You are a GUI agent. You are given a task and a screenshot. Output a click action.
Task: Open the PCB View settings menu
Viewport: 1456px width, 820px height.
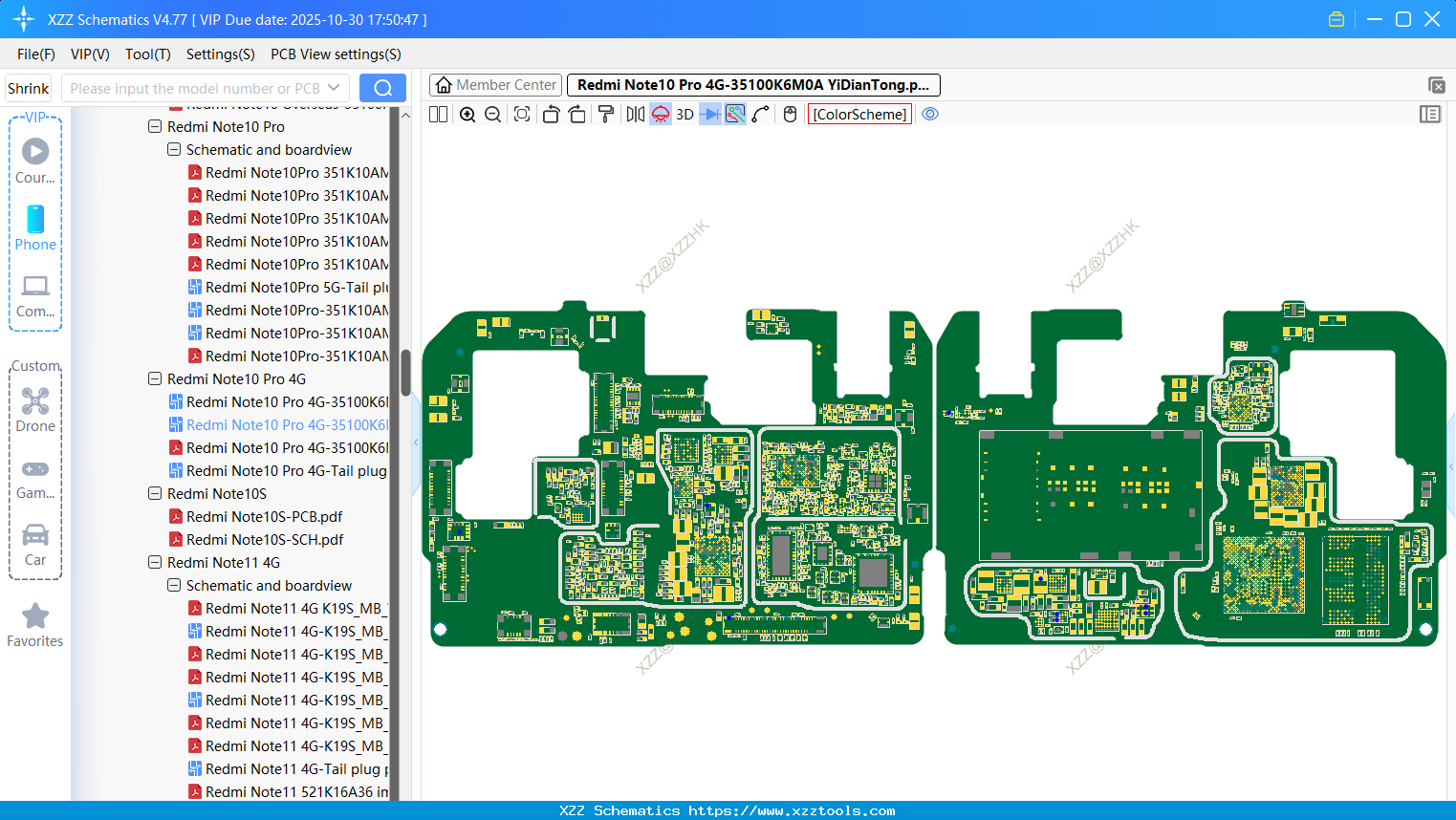(336, 54)
